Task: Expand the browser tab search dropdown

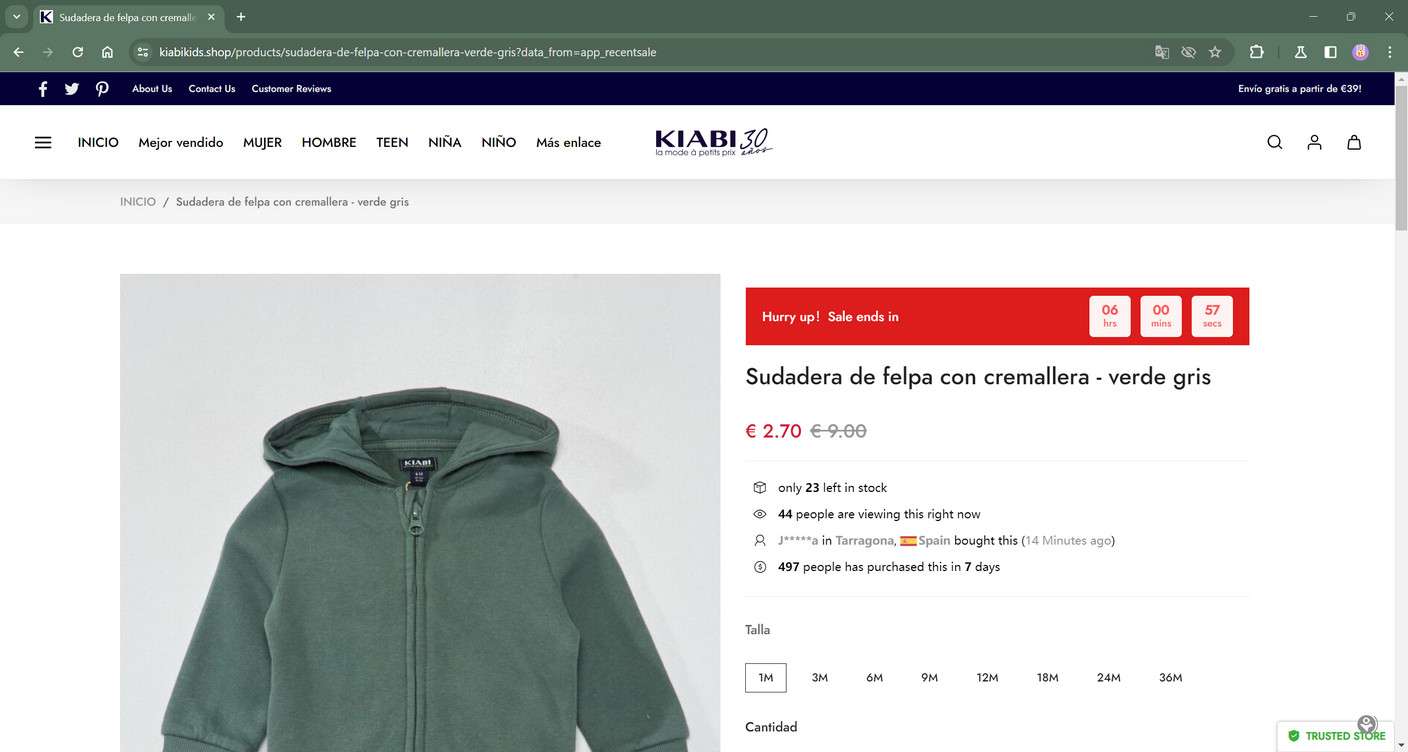Action: tap(16, 17)
